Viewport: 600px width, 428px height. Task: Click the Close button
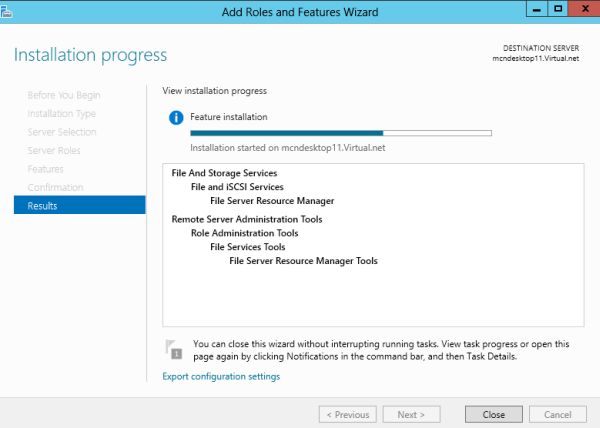click(494, 415)
